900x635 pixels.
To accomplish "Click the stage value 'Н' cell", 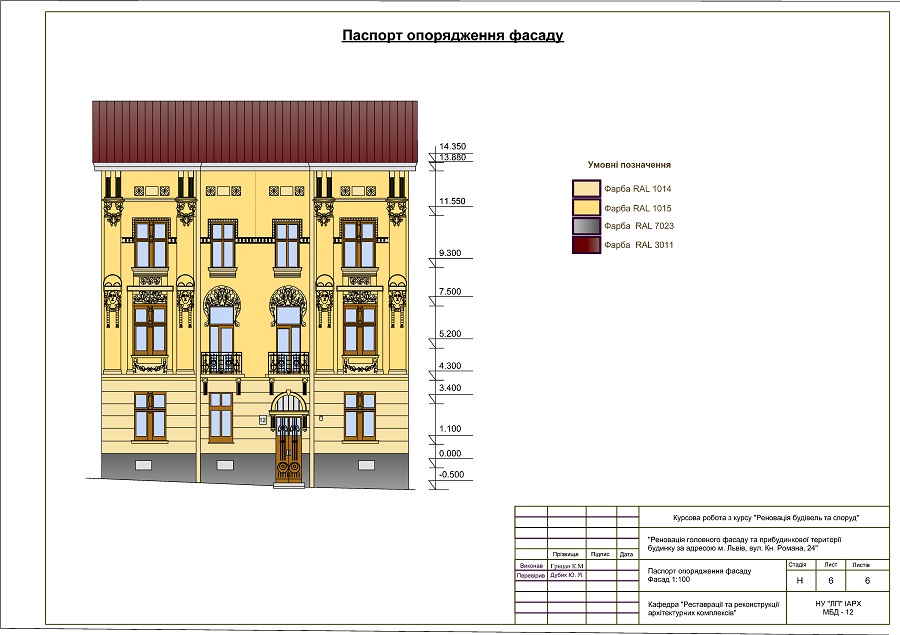I will pos(800,581).
